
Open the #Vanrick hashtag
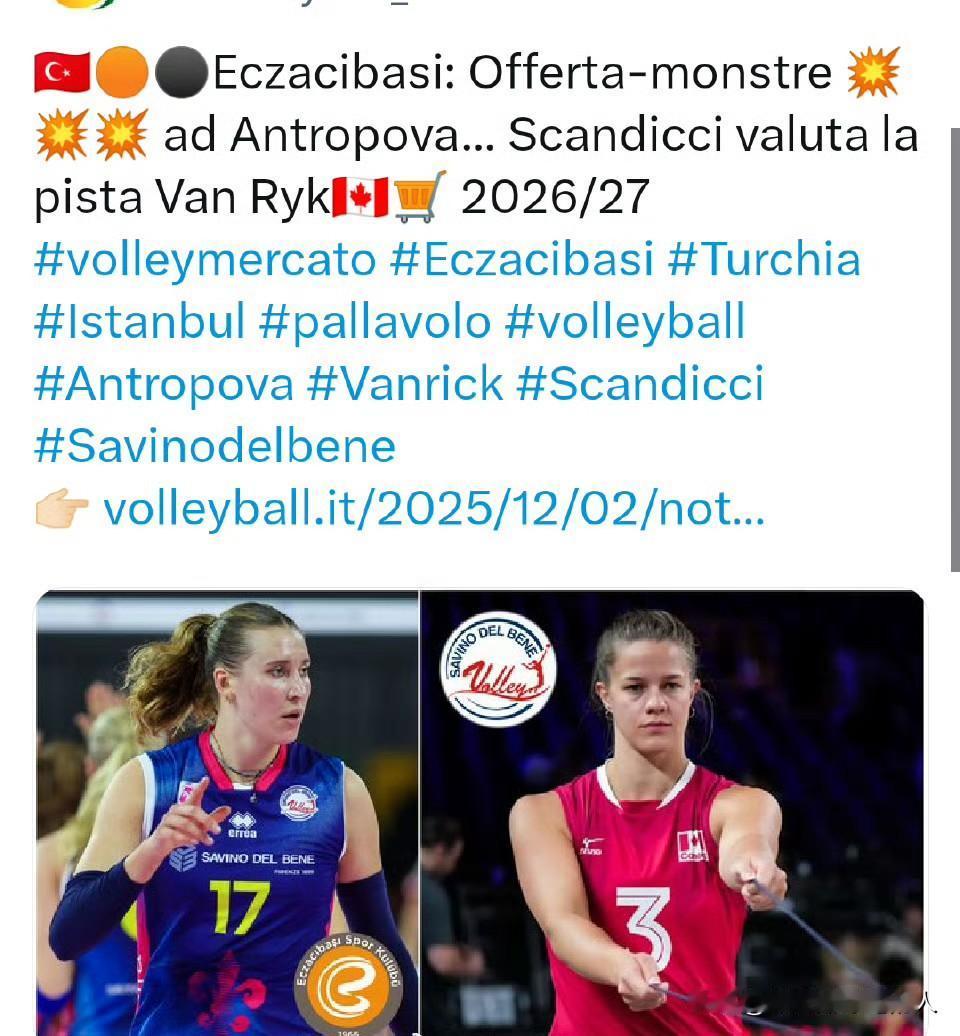(405, 383)
